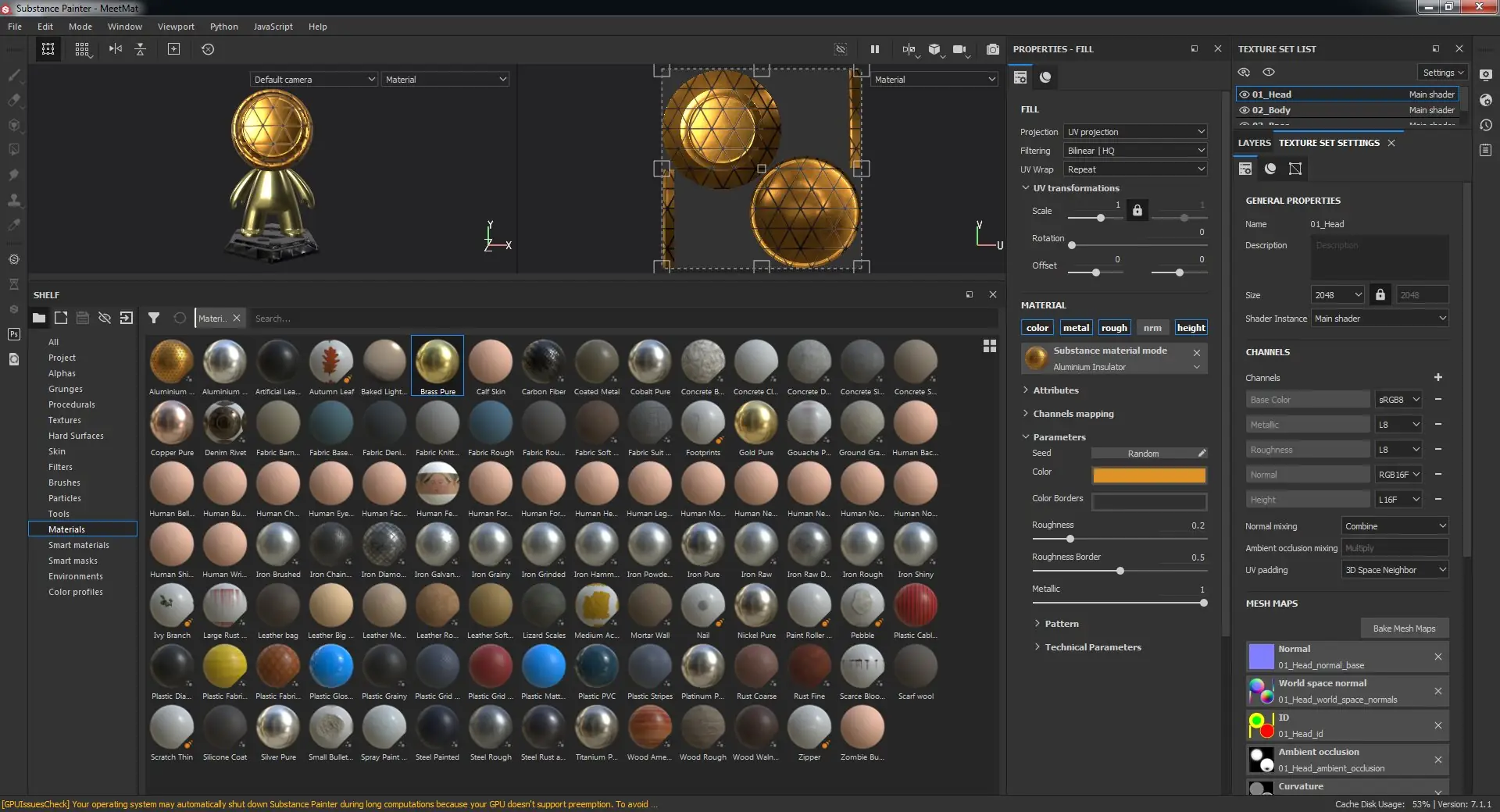
Task: Open the Normal mixing Combine dropdown
Action: [1395, 526]
